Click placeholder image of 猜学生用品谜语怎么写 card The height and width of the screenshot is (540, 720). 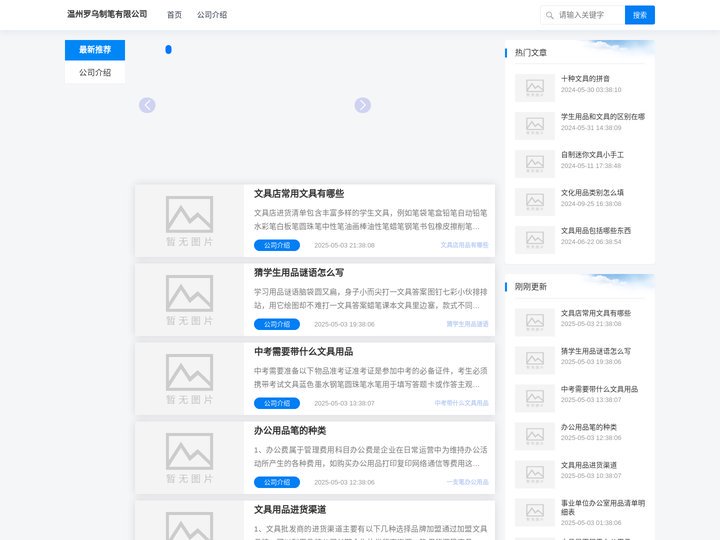189,300
